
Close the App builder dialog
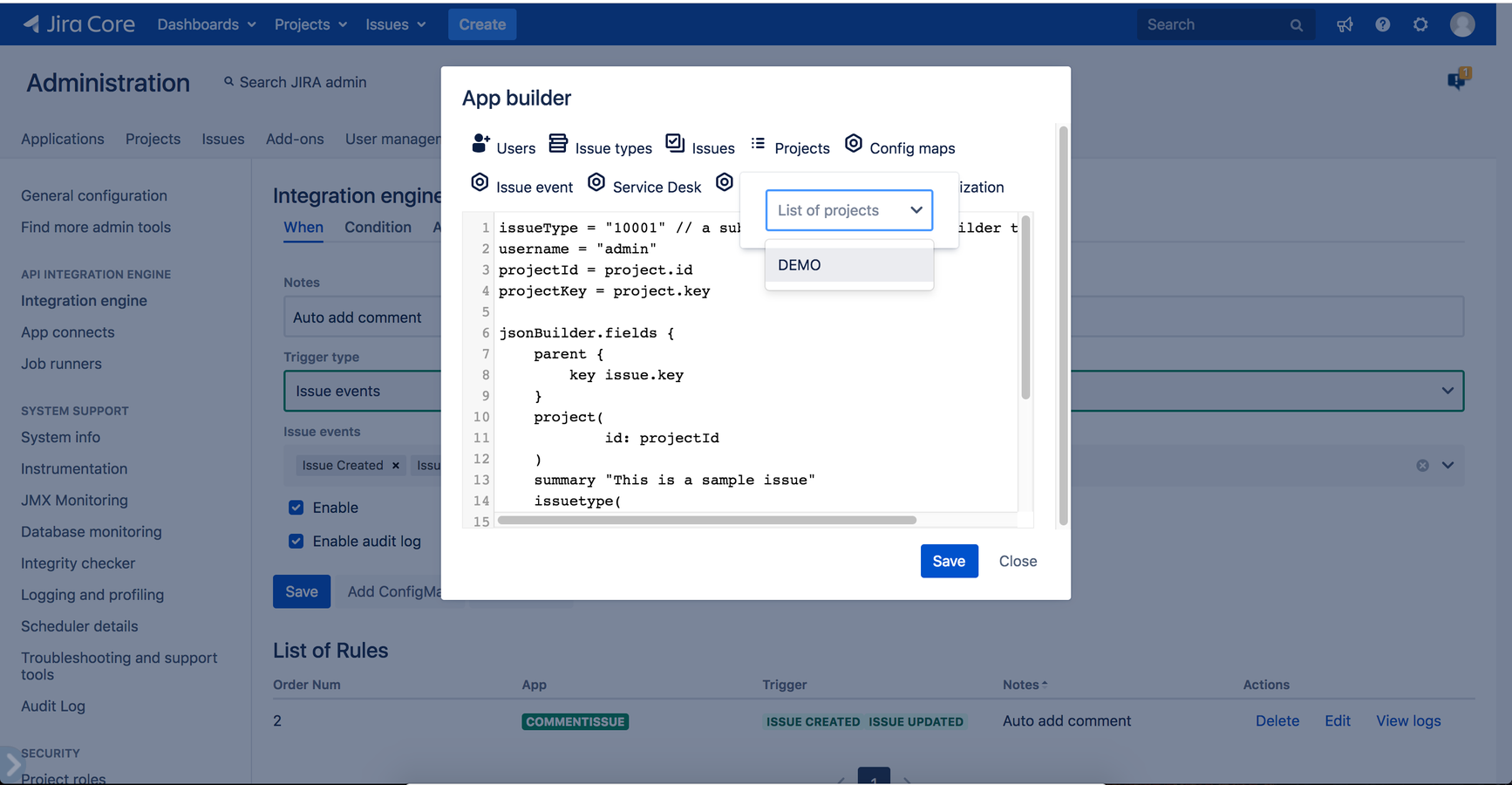[1018, 561]
